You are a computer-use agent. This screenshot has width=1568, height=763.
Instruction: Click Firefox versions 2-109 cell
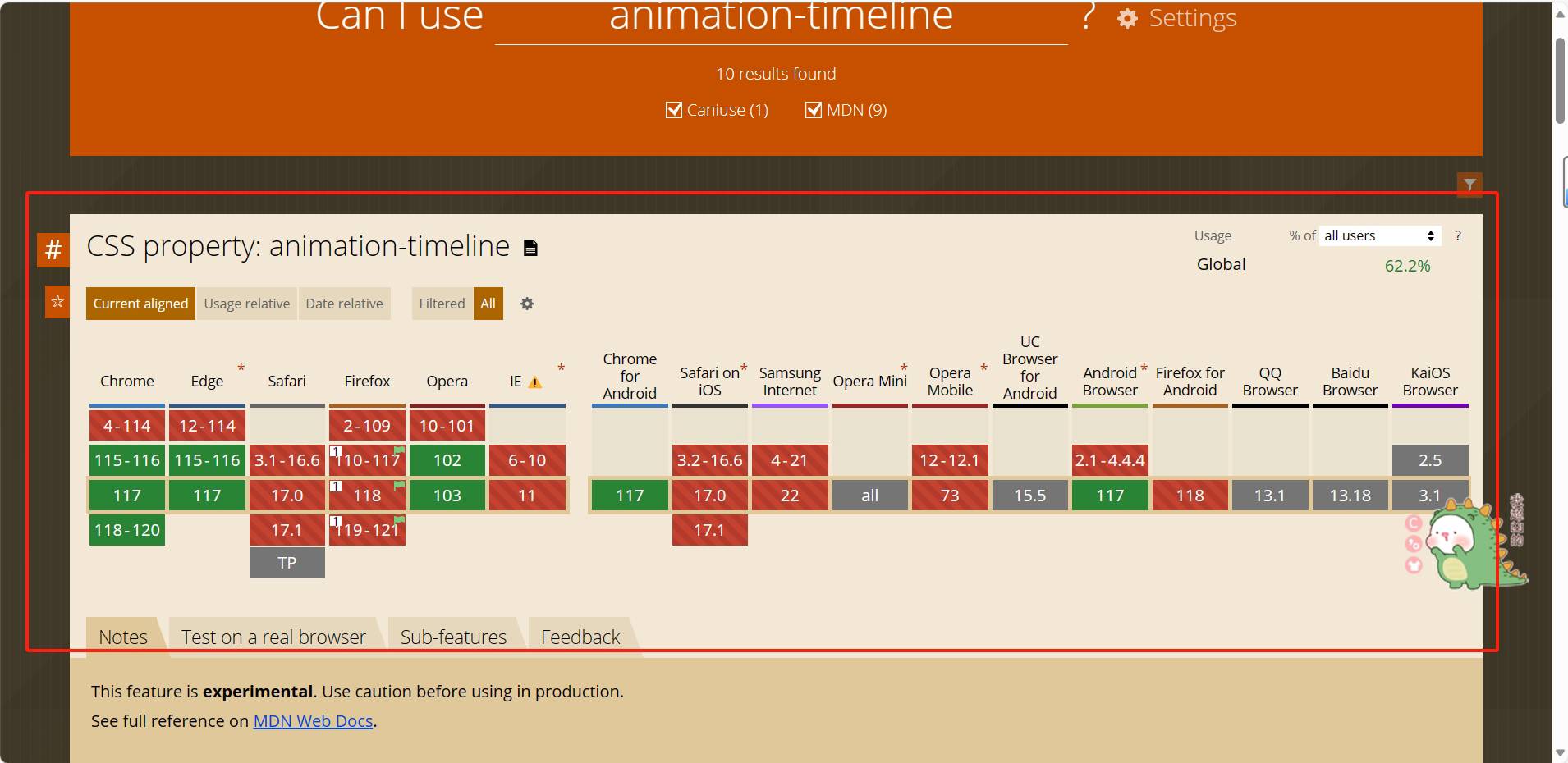point(367,426)
